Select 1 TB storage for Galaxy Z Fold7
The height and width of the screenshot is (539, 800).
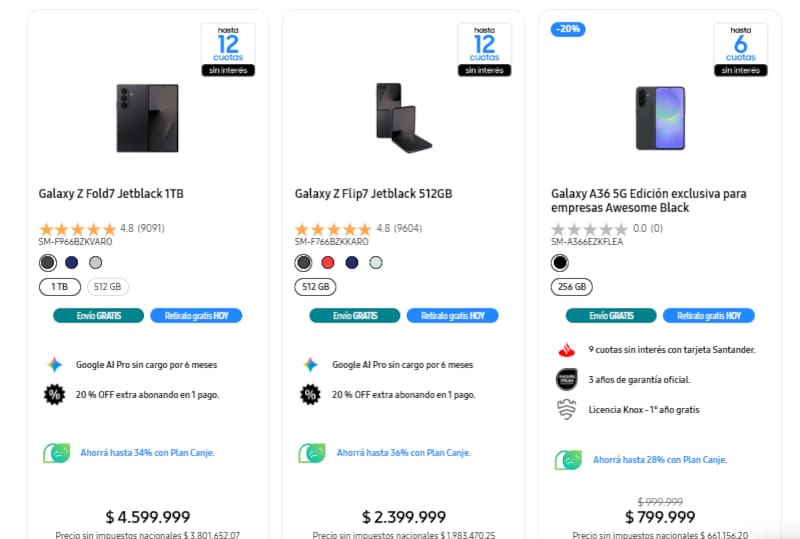coord(59,287)
